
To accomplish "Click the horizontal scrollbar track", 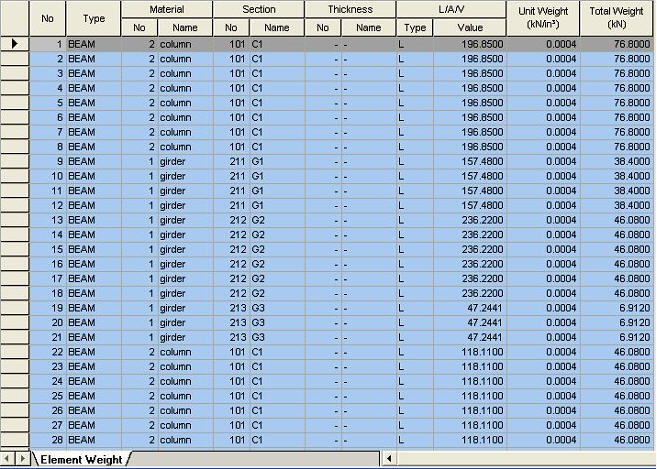I will [520, 459].
